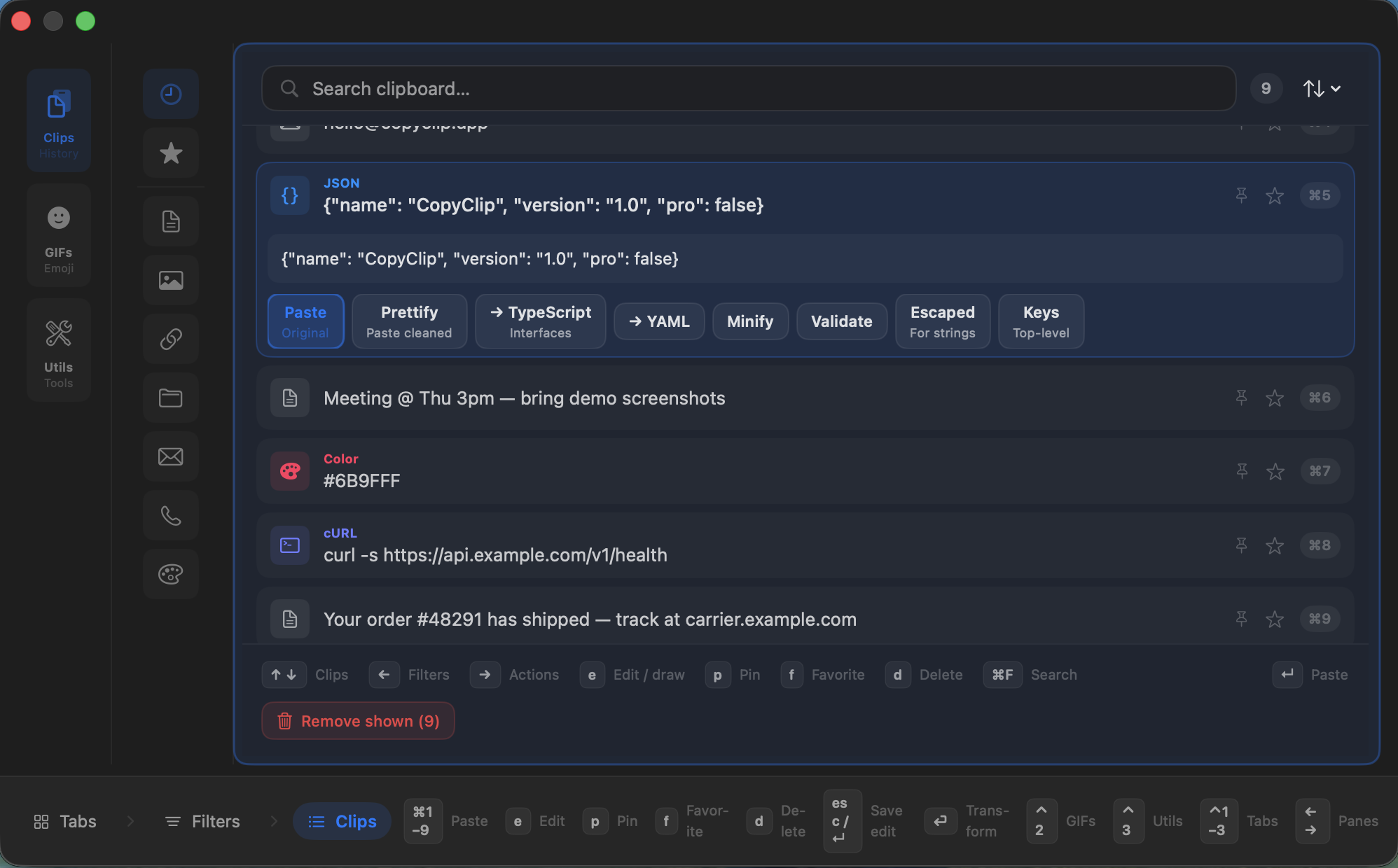Screen dimensions: 1398x868
Task: Pin the order #48291 clip
Action: [1241, 619]
